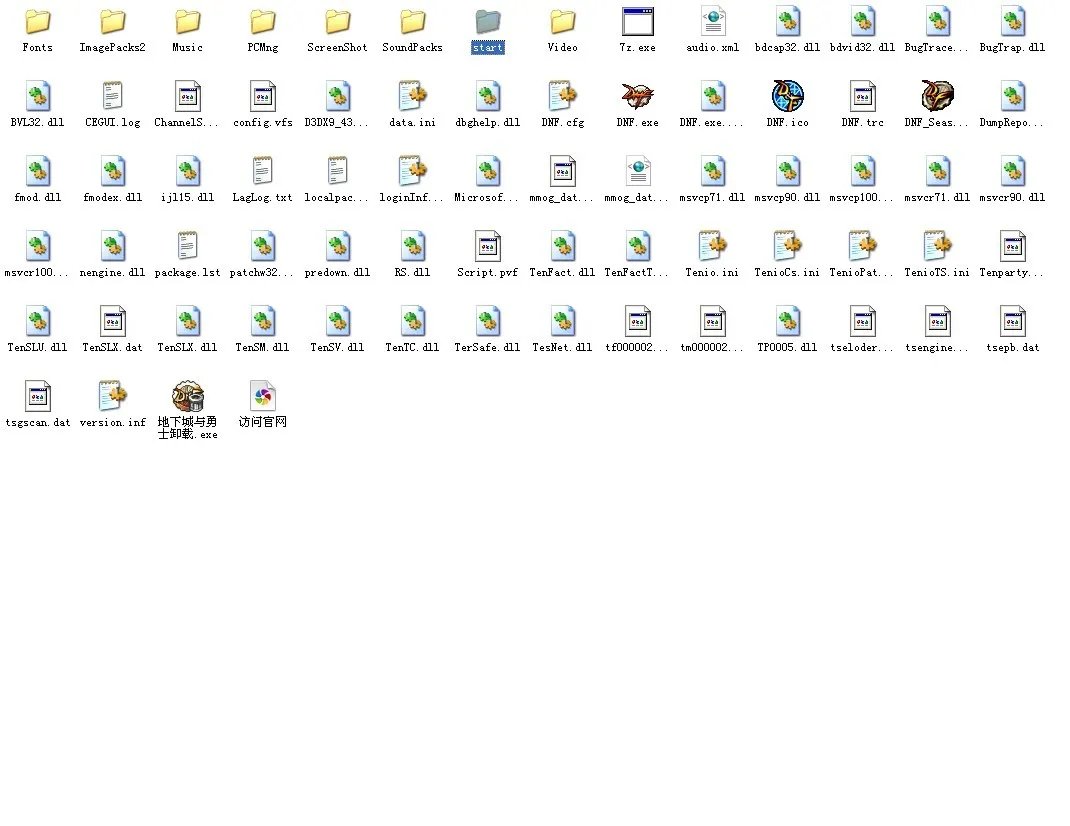1070x826 pixels.
Task: Click the BugTrap.dll file icon
Action: click(1012, 22)
